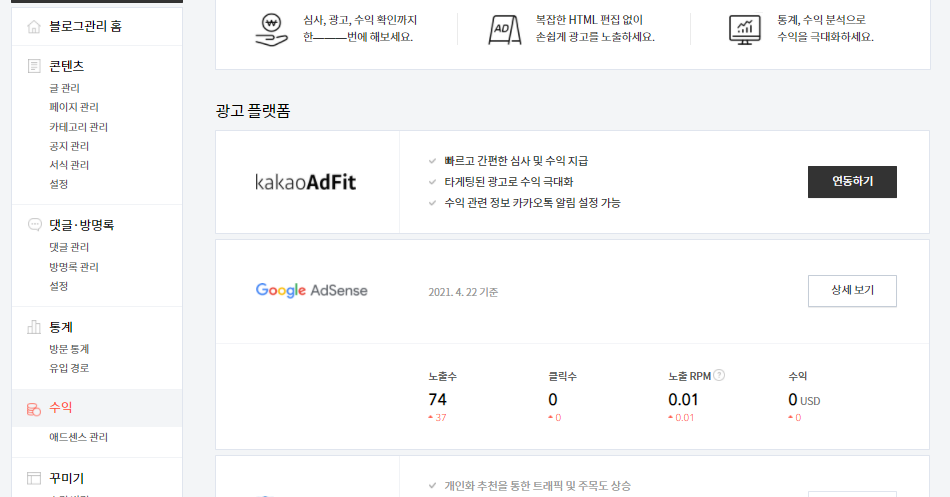Click the 연동하기 button for kakaoAdFit
950x497 pixels.
(x=852, y=182)
